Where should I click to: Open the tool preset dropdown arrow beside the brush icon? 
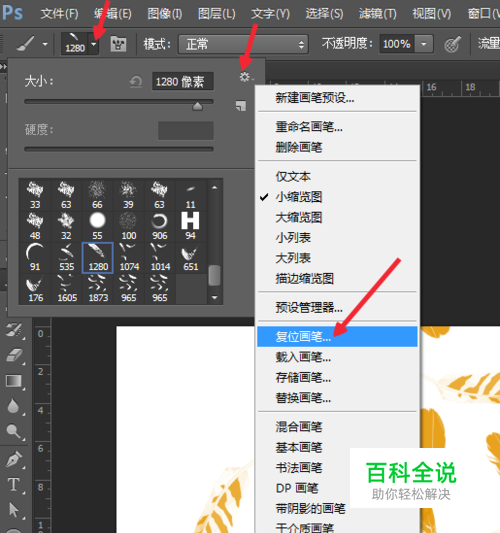(45, 44)
